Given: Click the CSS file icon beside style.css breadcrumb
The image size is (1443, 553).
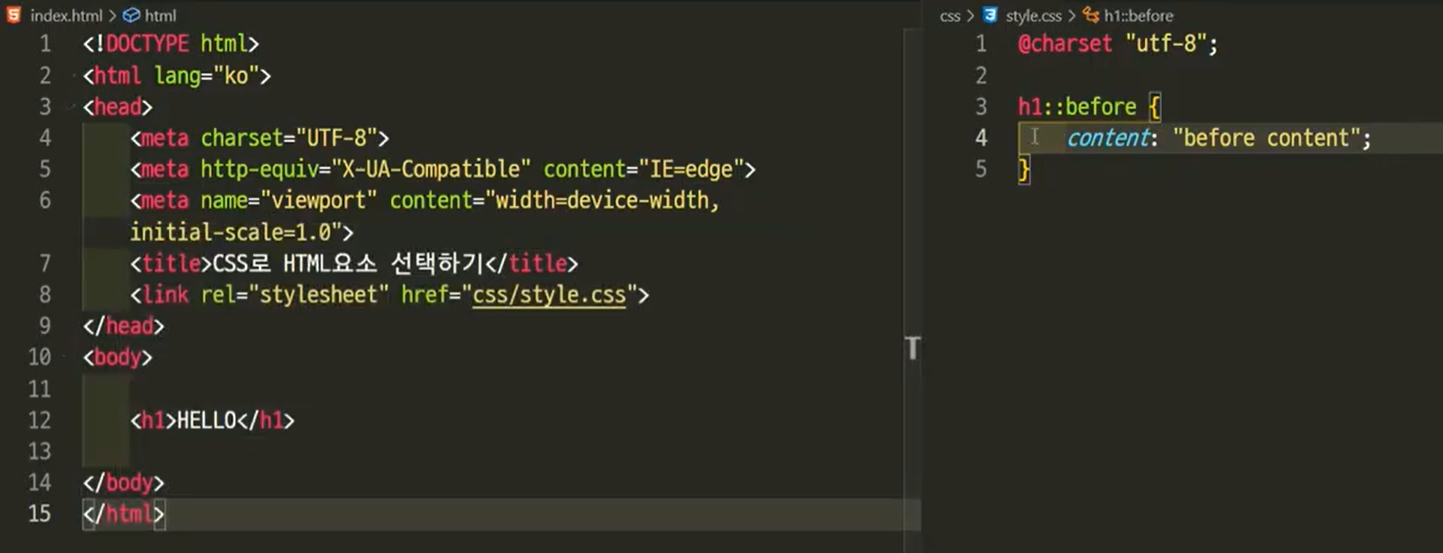Looking at the screenshot, I should click(990, 15).
